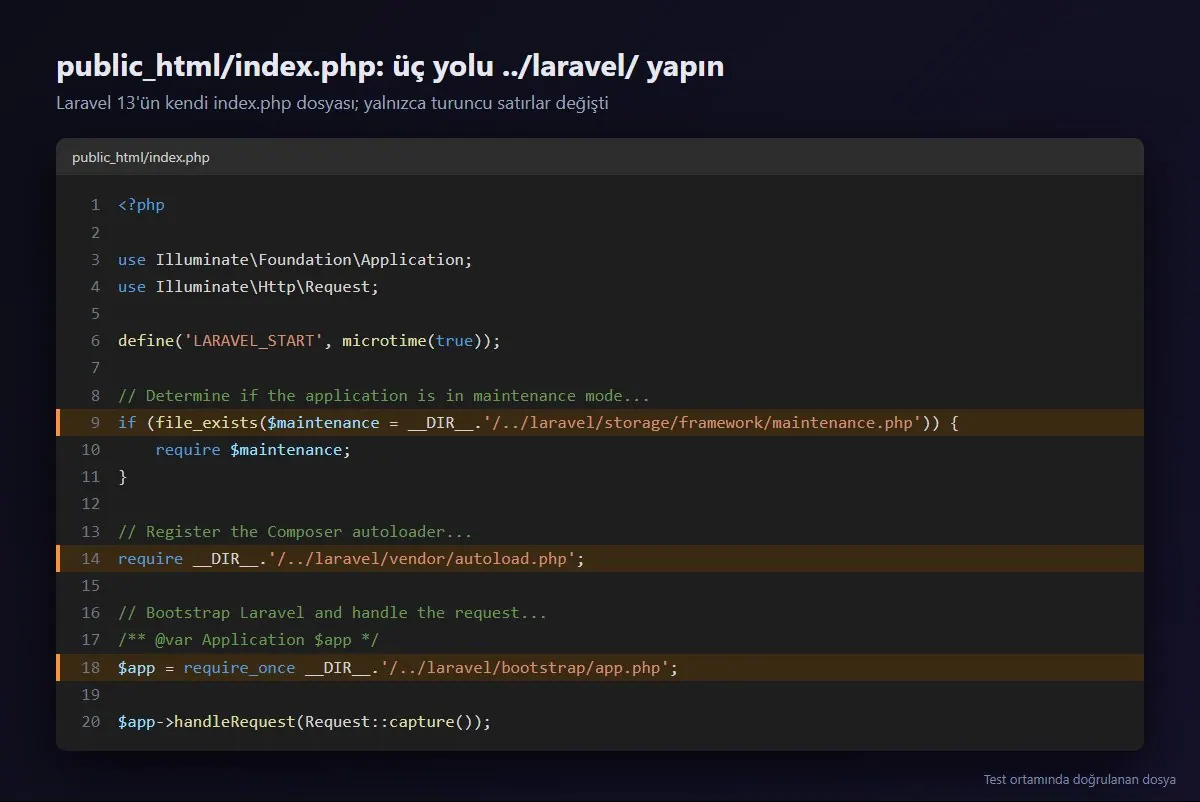
Task: Click the highlighted file_exists maintenance.php line
Action: coord(600,422)
